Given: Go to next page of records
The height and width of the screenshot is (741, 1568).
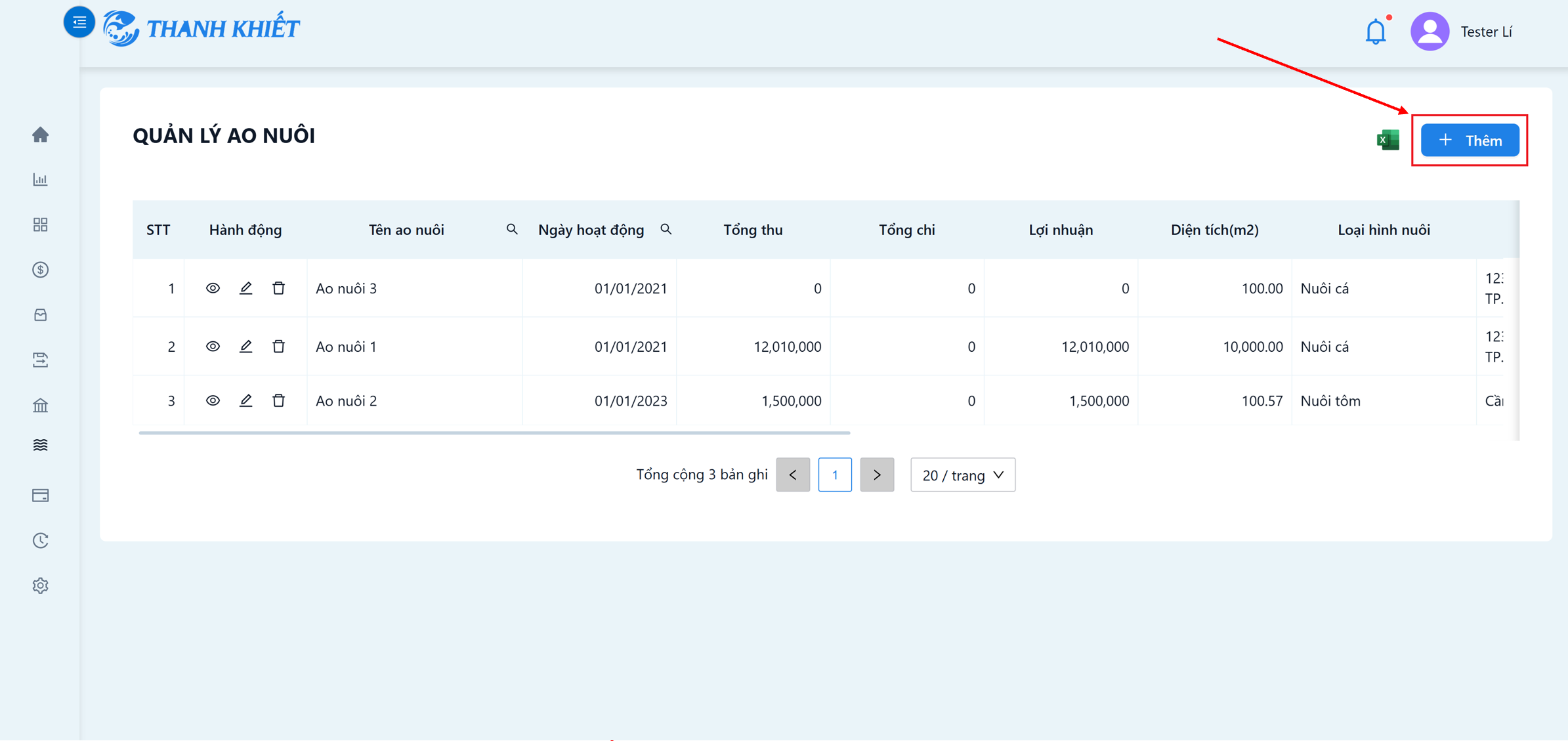Looking at the screenshot, I should click(x=877, y=475).
